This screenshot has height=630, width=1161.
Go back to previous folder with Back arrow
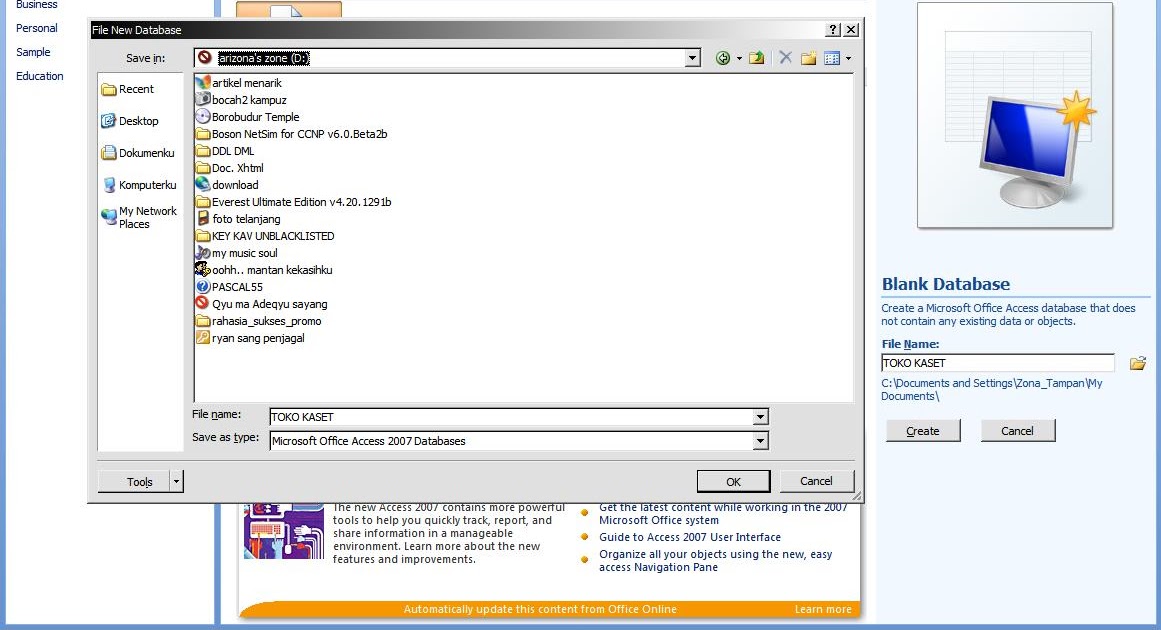(x=723, y=57)
